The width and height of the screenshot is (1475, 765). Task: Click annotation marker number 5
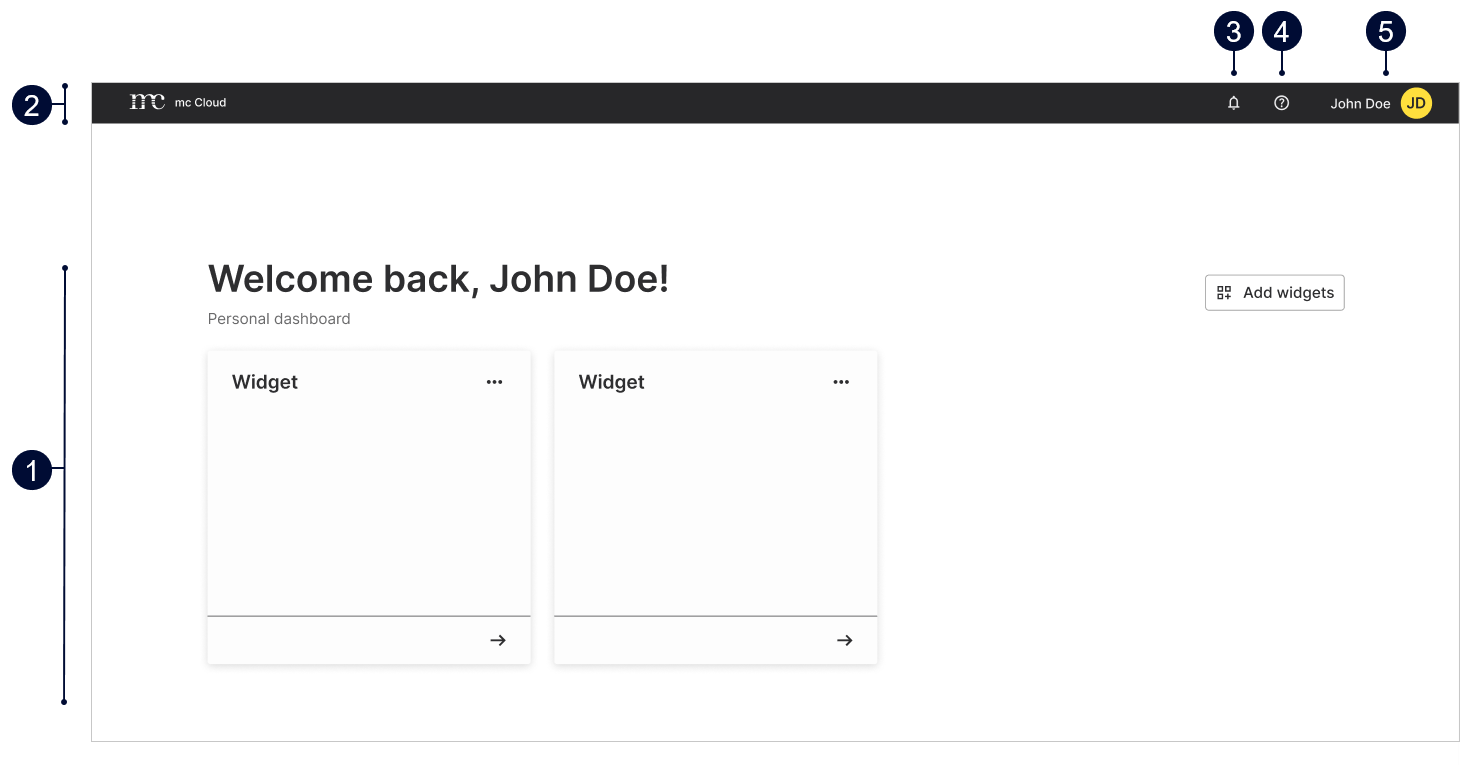click(1385, 32)
